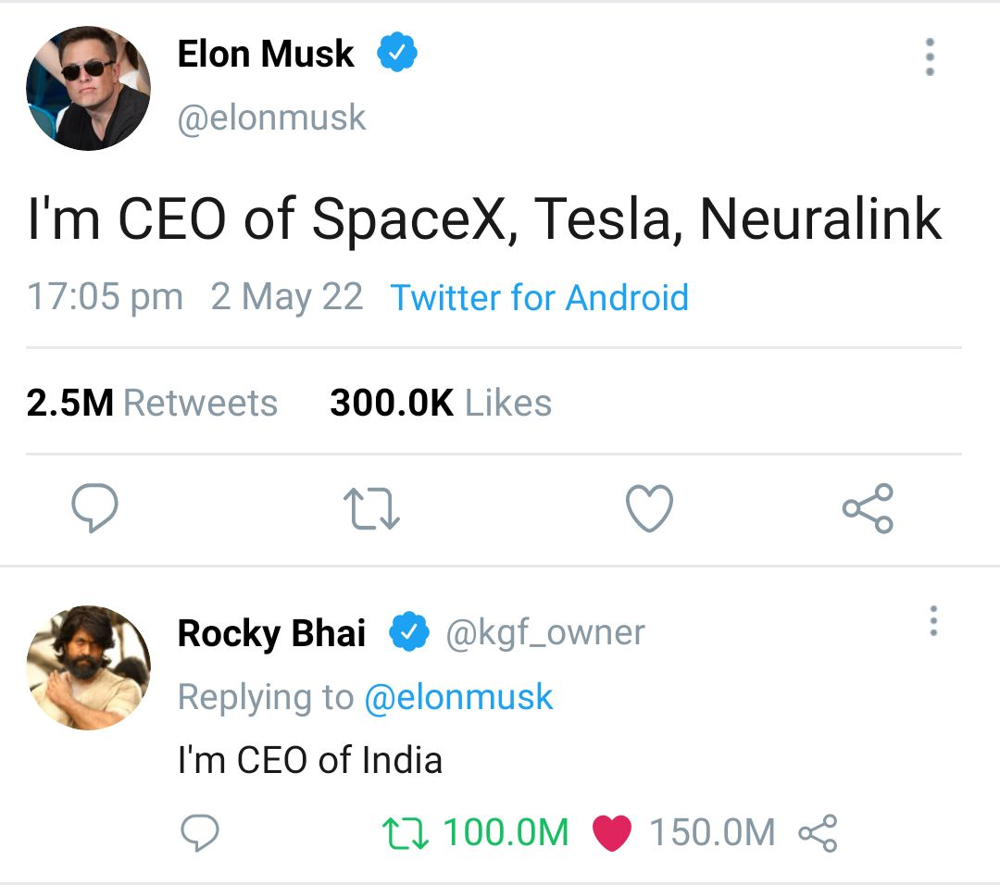Click the @elonmusk handle under the author name
The height and width of the screenshot is (885, 1000).
tap(272, 118)
